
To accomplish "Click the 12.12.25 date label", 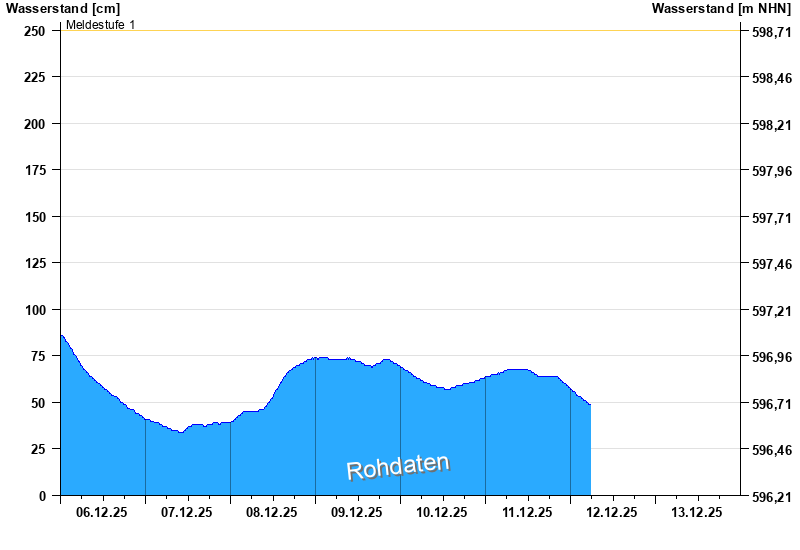I will click(x=612, y=512).
